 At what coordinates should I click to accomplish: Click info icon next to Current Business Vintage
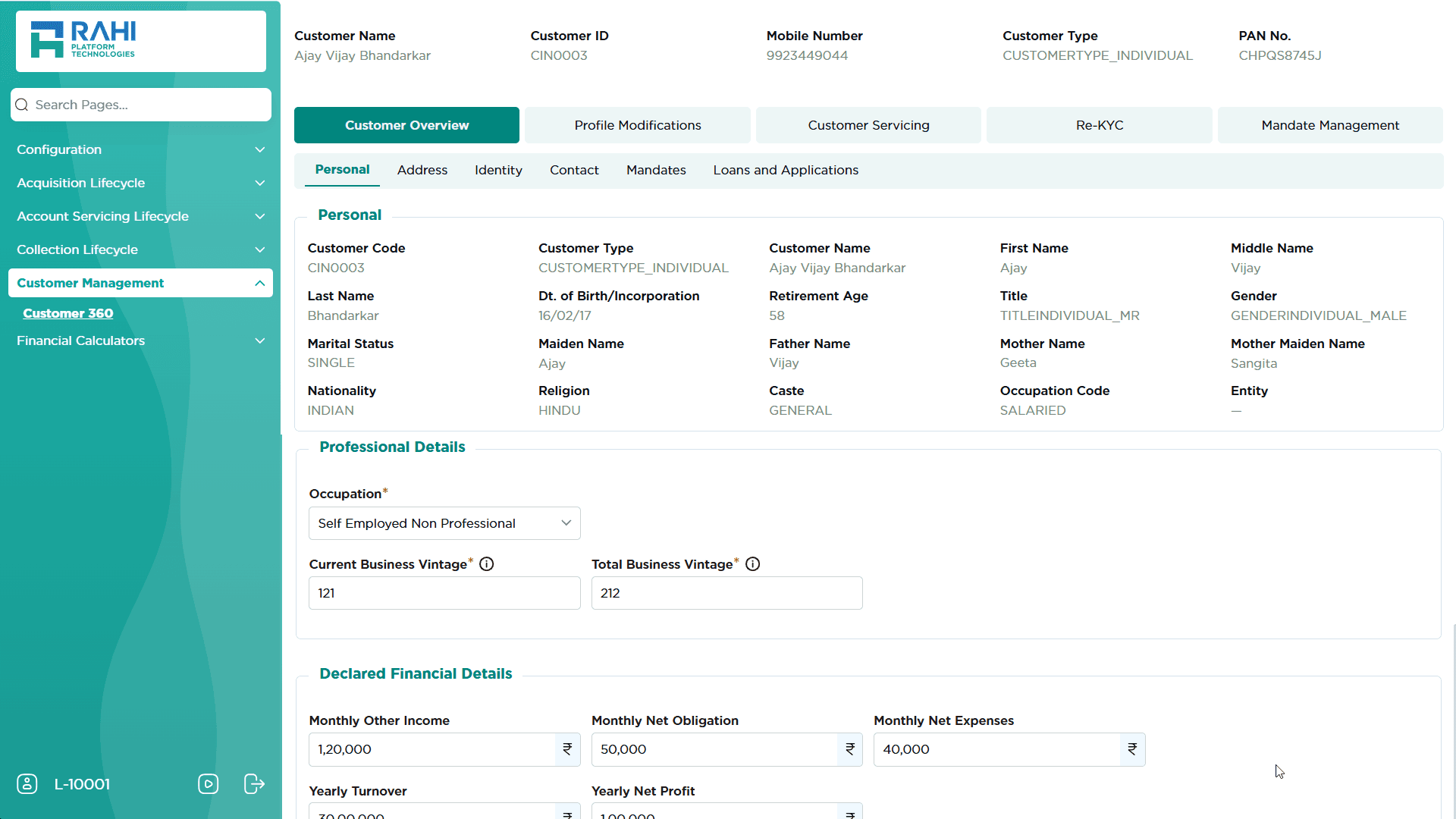[487, 564]
